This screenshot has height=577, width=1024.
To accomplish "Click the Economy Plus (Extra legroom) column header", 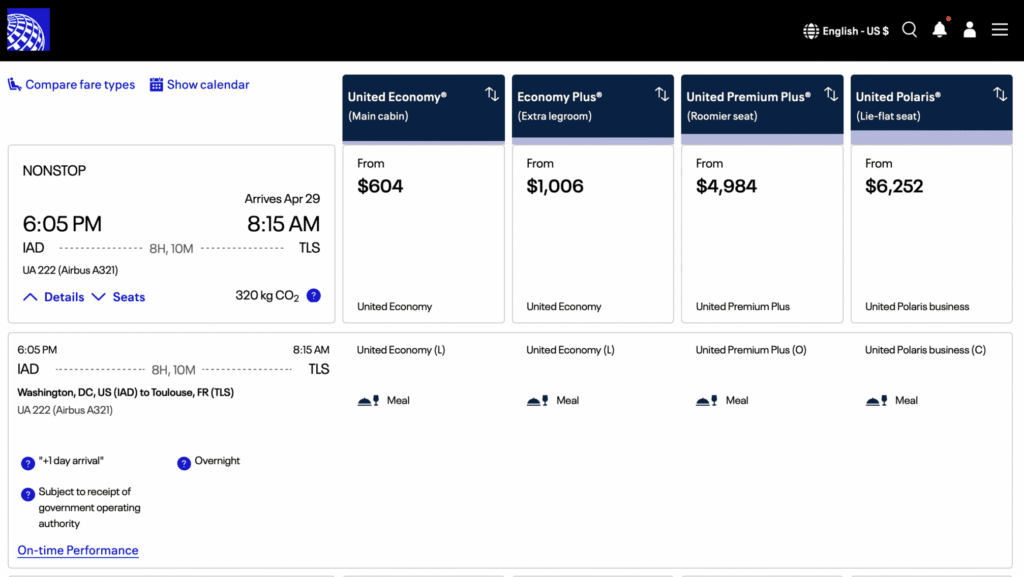I will [x=592, y=108].
